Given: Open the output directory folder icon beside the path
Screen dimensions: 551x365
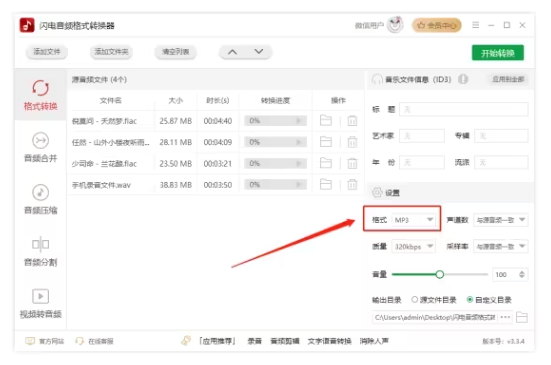Looking at the screenshot, I should [x=521, y=317].
